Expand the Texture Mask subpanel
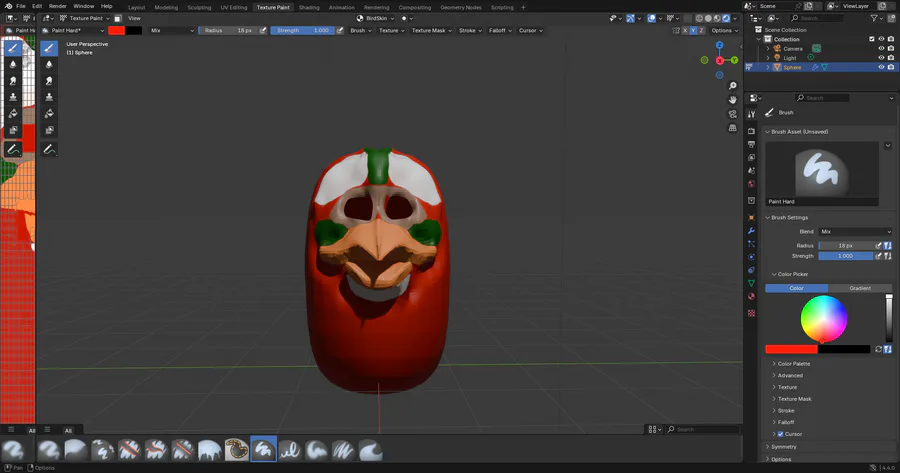Viewport: 900px width, 473px height. pos(794,399)
